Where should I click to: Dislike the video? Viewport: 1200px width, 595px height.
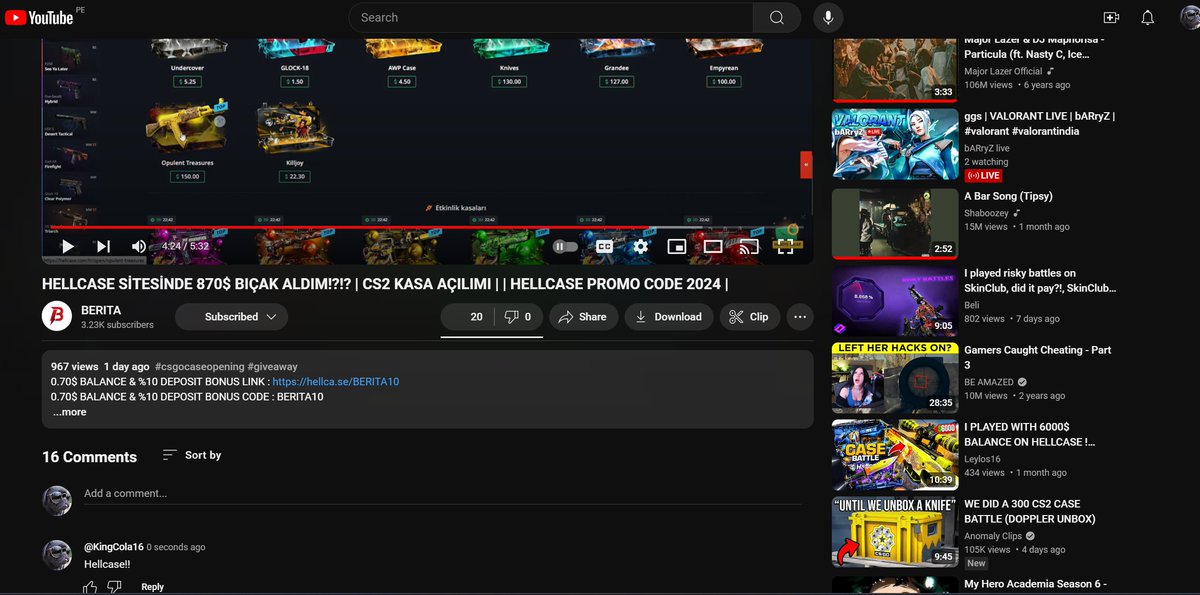(x=518, y=317)
